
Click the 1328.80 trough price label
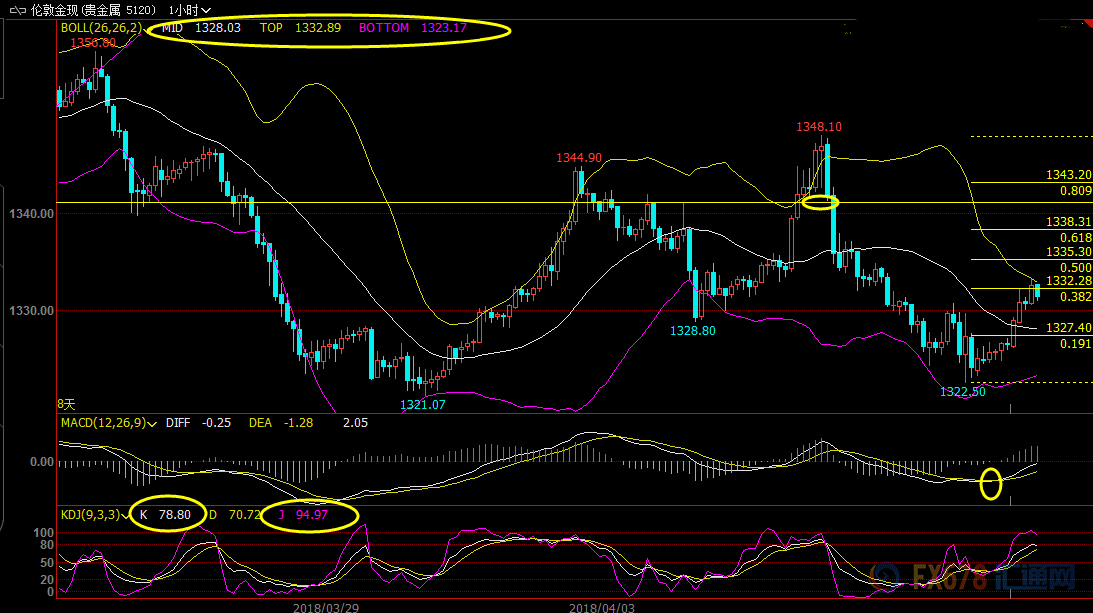click(x=692, y=330)
